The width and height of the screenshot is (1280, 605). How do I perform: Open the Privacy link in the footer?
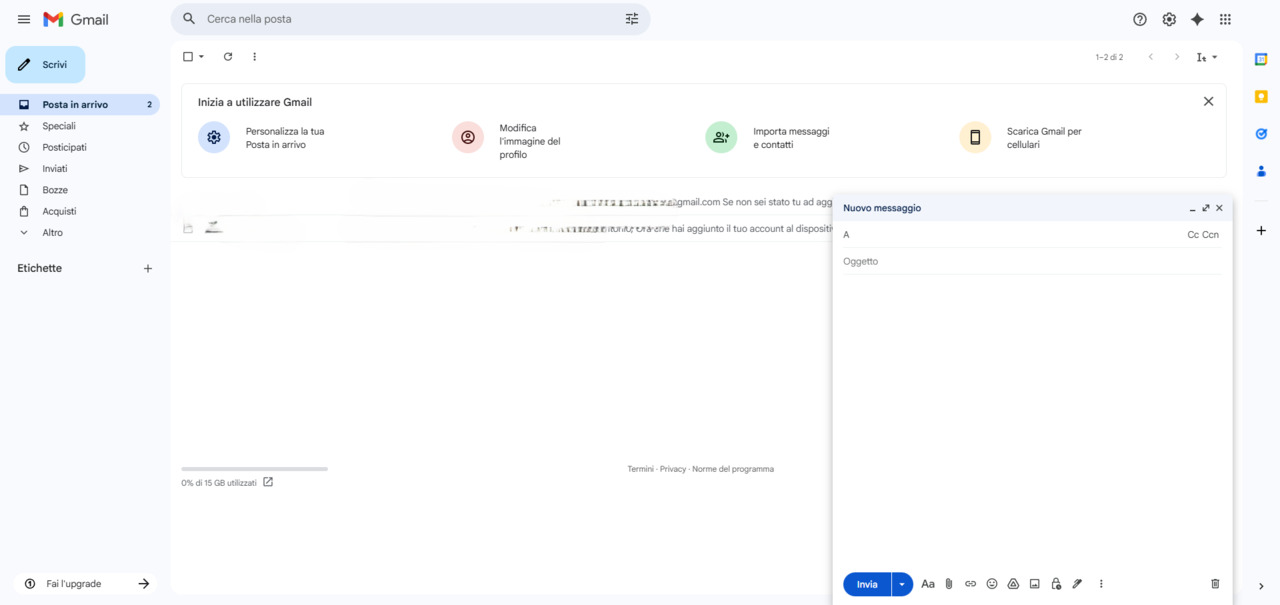672,468
